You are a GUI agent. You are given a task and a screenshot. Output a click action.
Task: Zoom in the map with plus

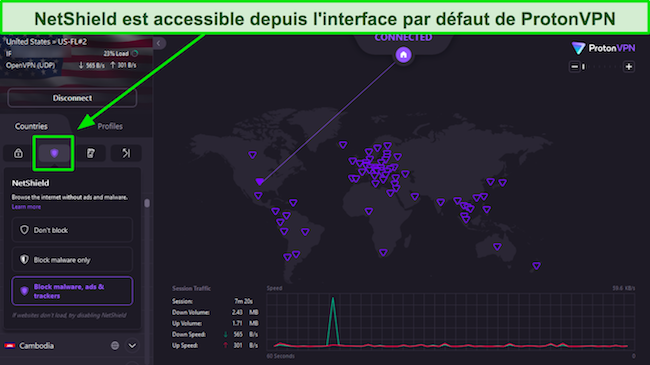(628, 66)
